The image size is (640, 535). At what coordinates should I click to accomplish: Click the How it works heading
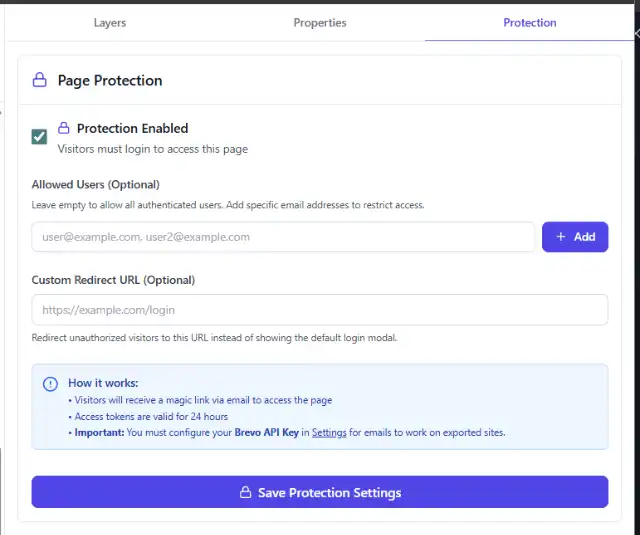(103, 383)
